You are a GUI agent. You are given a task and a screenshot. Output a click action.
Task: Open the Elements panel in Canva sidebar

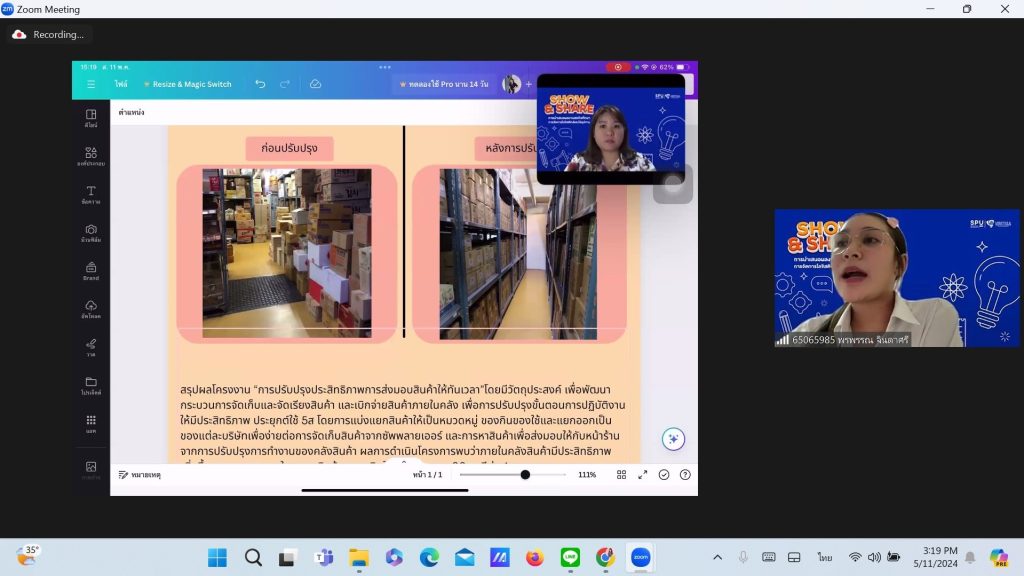pyautogui.click(x=91, y=156)
